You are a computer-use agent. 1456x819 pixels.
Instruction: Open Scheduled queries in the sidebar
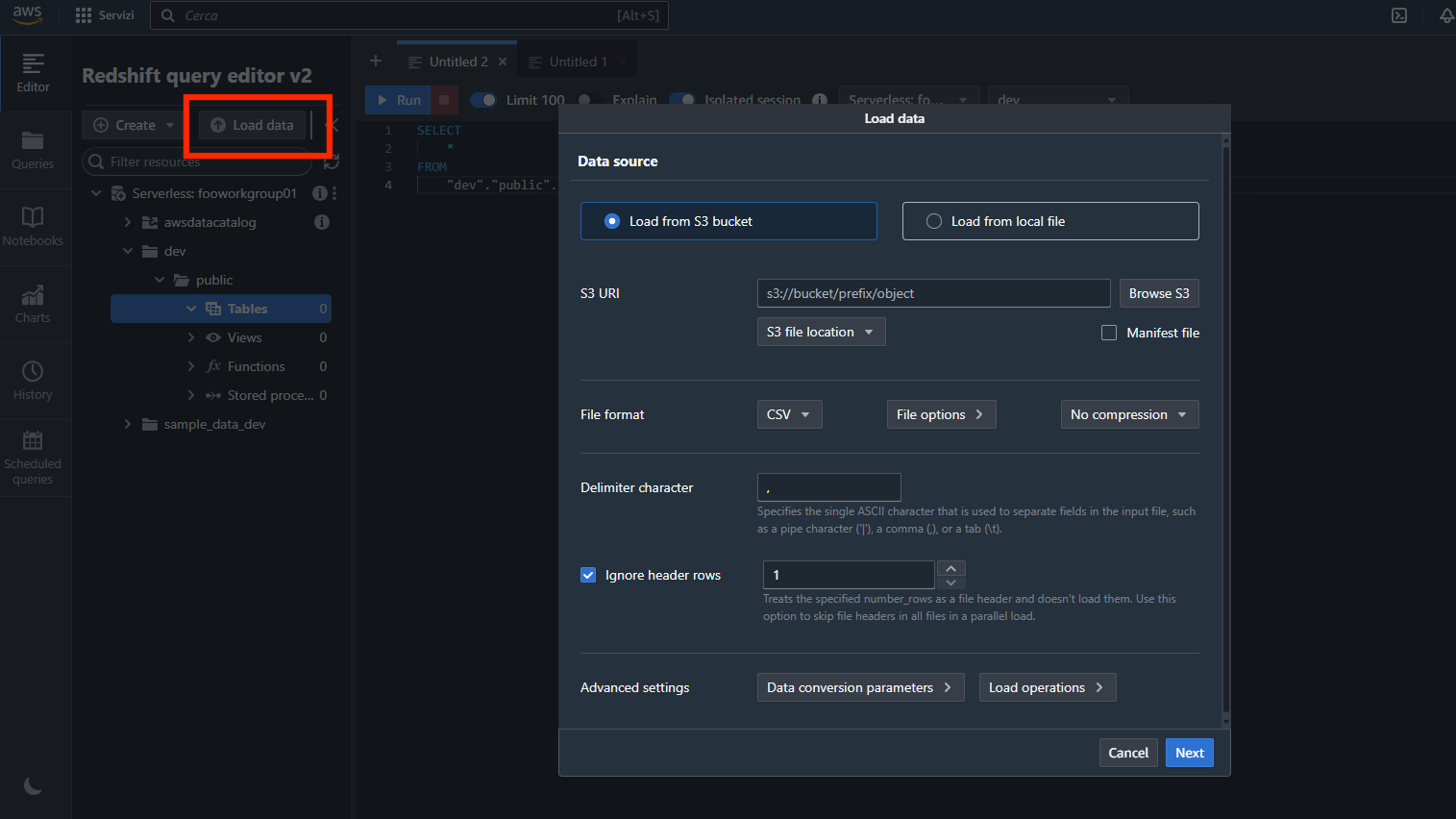click(33, 458)
